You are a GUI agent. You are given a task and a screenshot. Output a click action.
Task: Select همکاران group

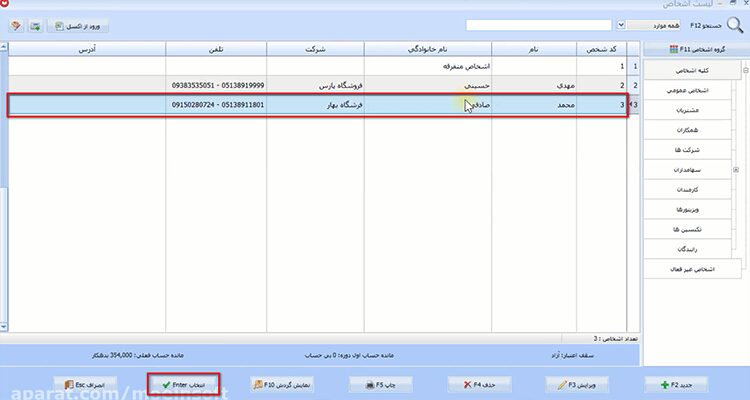(687, 130)
